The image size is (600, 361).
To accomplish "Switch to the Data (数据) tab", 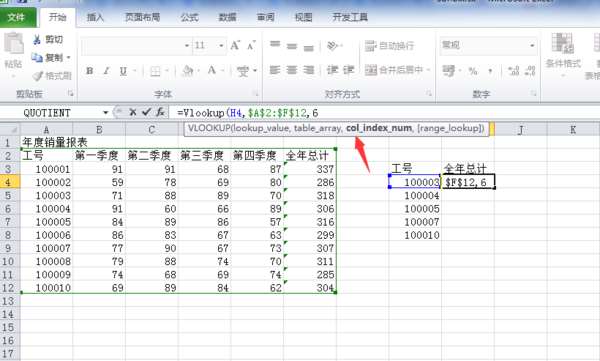I will 227,17.
